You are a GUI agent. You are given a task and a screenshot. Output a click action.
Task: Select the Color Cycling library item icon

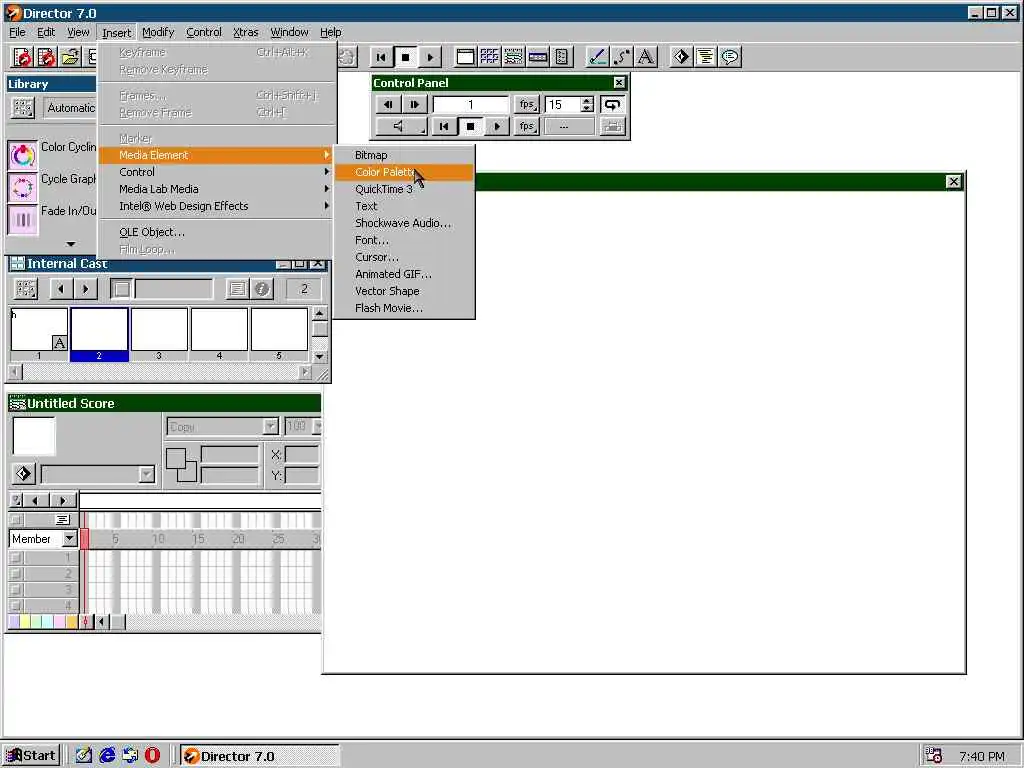23,155
